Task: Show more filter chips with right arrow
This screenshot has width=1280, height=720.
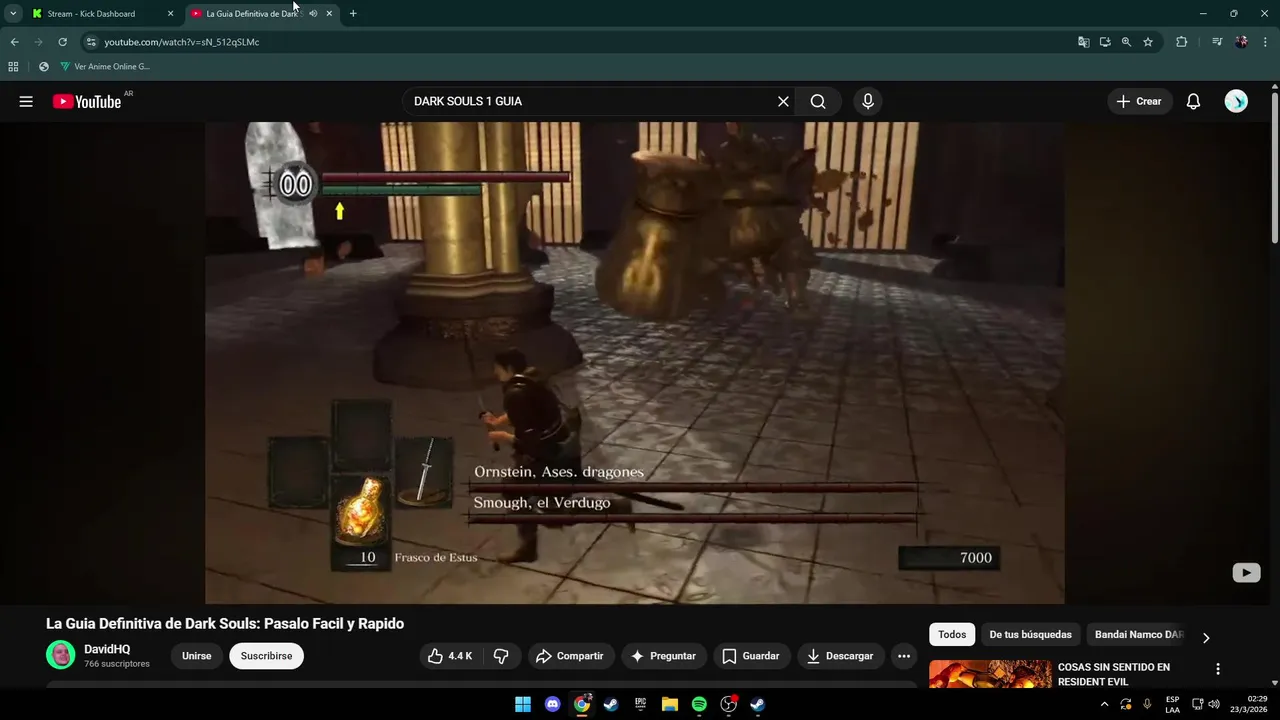Action: [x=1206, y=637]
